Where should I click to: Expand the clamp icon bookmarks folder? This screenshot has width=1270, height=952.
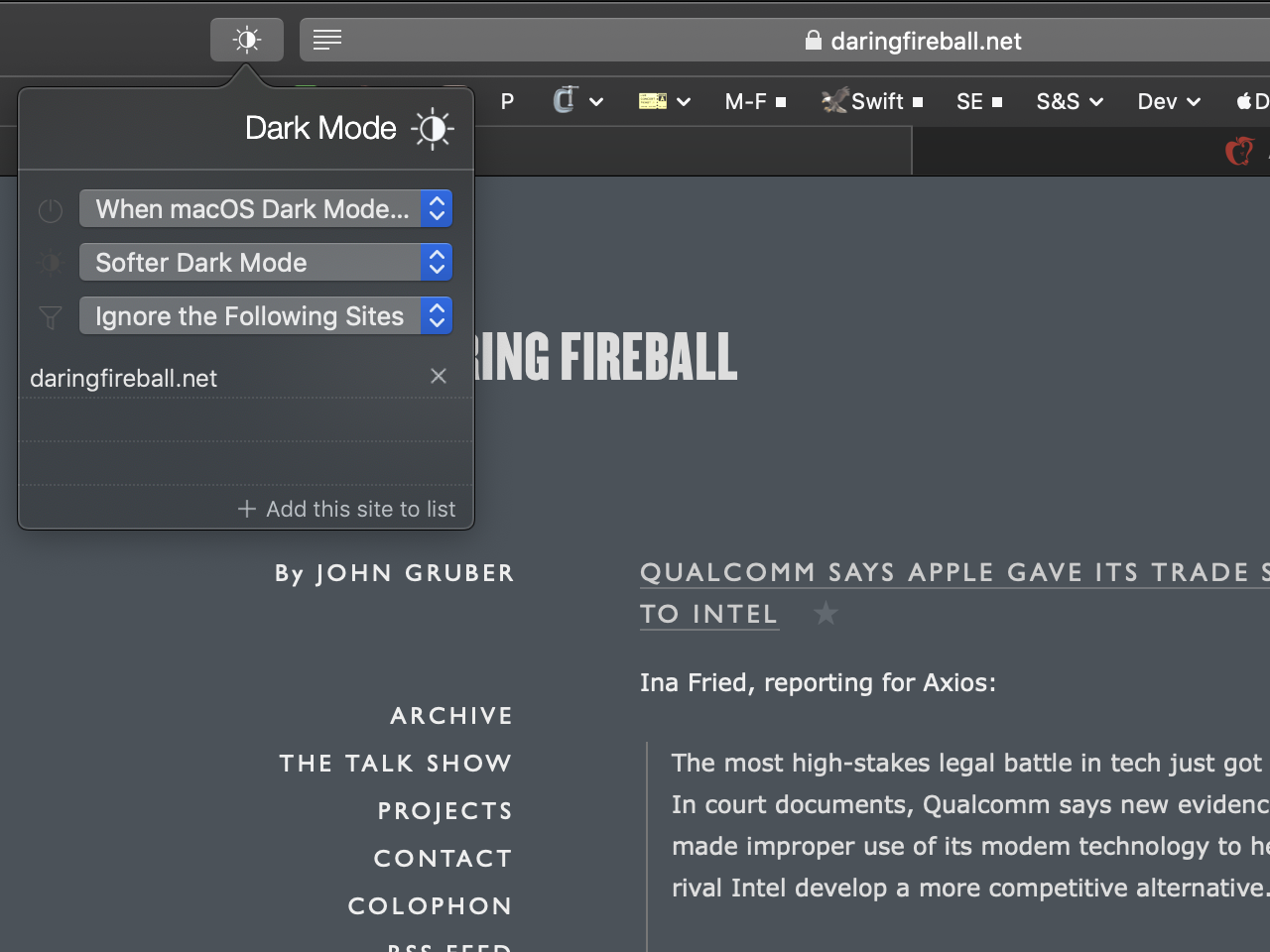(x=578, y=100)
